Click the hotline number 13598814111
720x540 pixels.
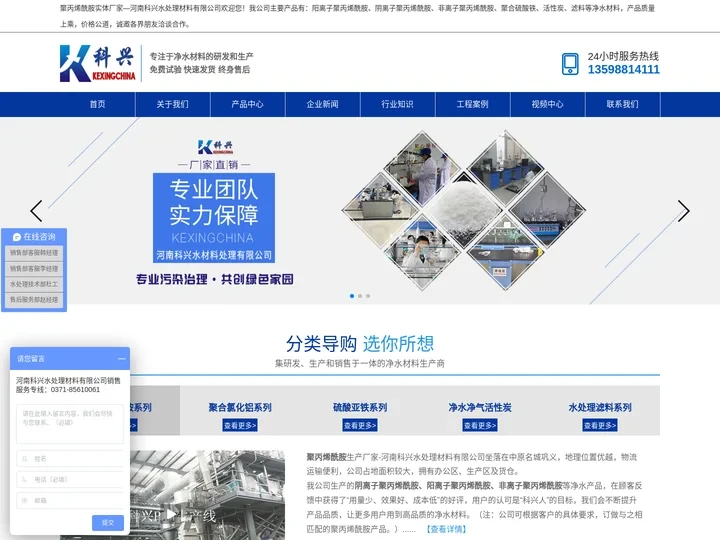coord(624,69)
